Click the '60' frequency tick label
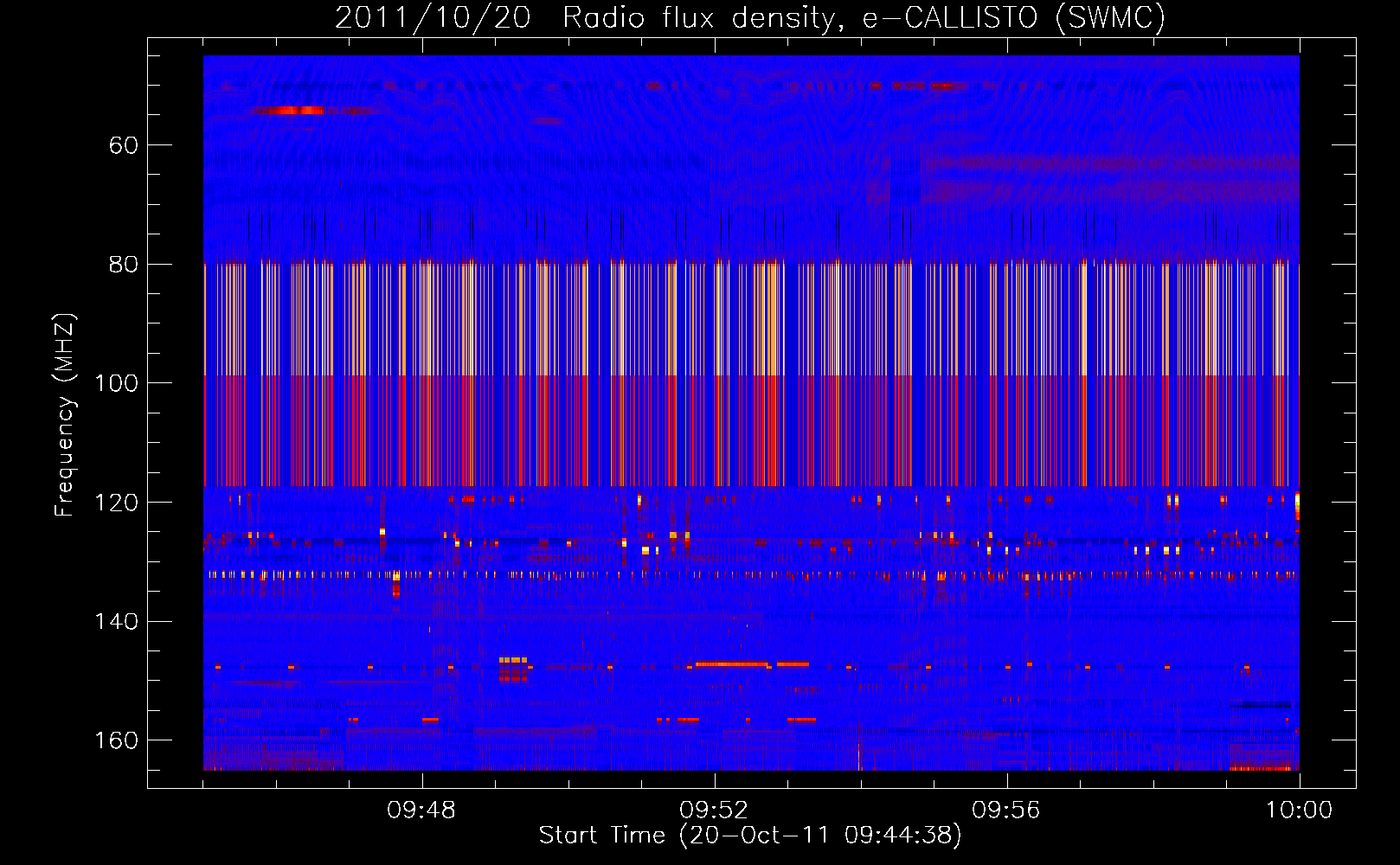Viewport: 1400px width, 865px height. pyautogui.click(x=124, y=145)
